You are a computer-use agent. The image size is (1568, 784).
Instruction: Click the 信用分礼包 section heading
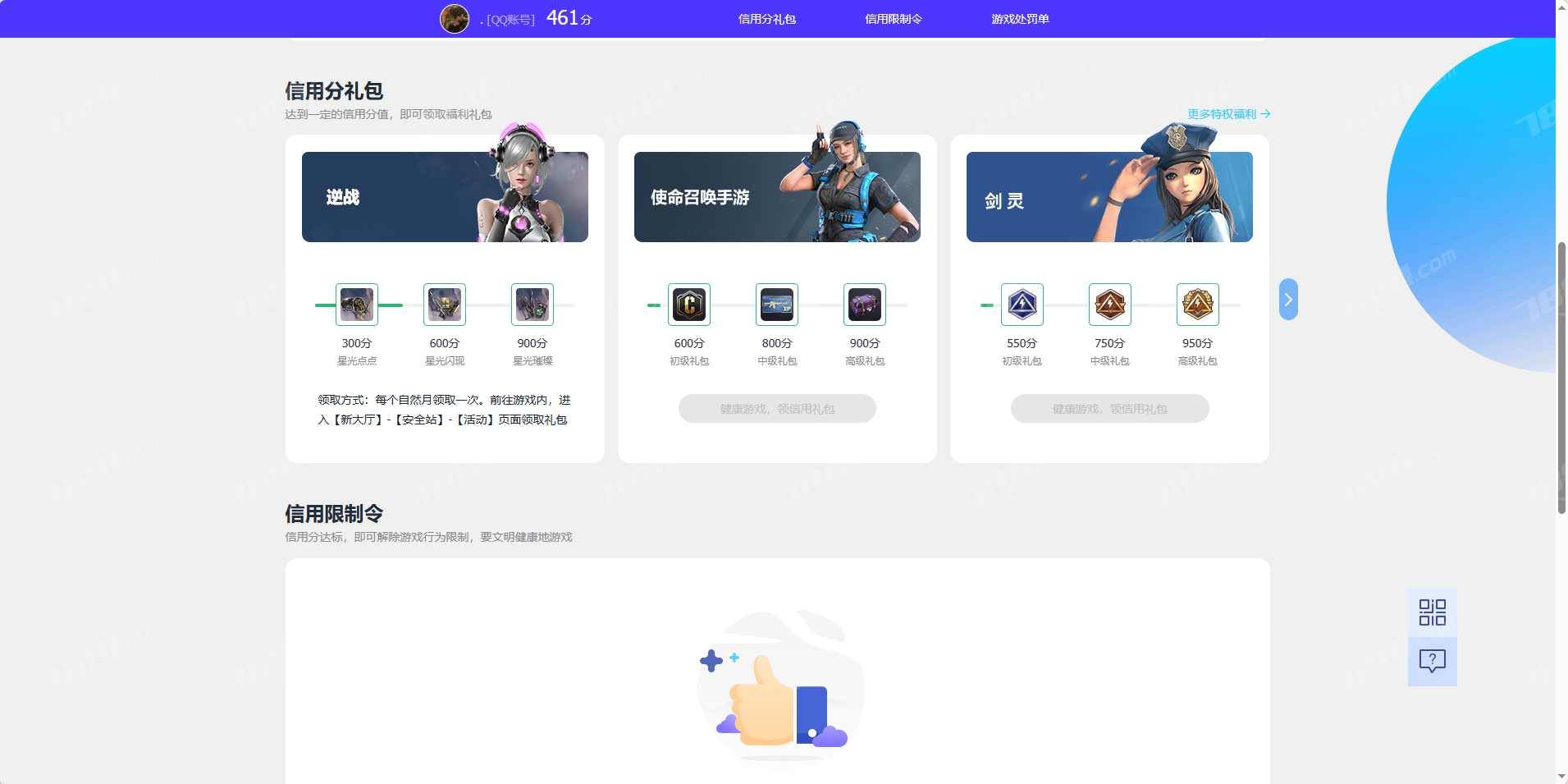(x=334, y=90)
